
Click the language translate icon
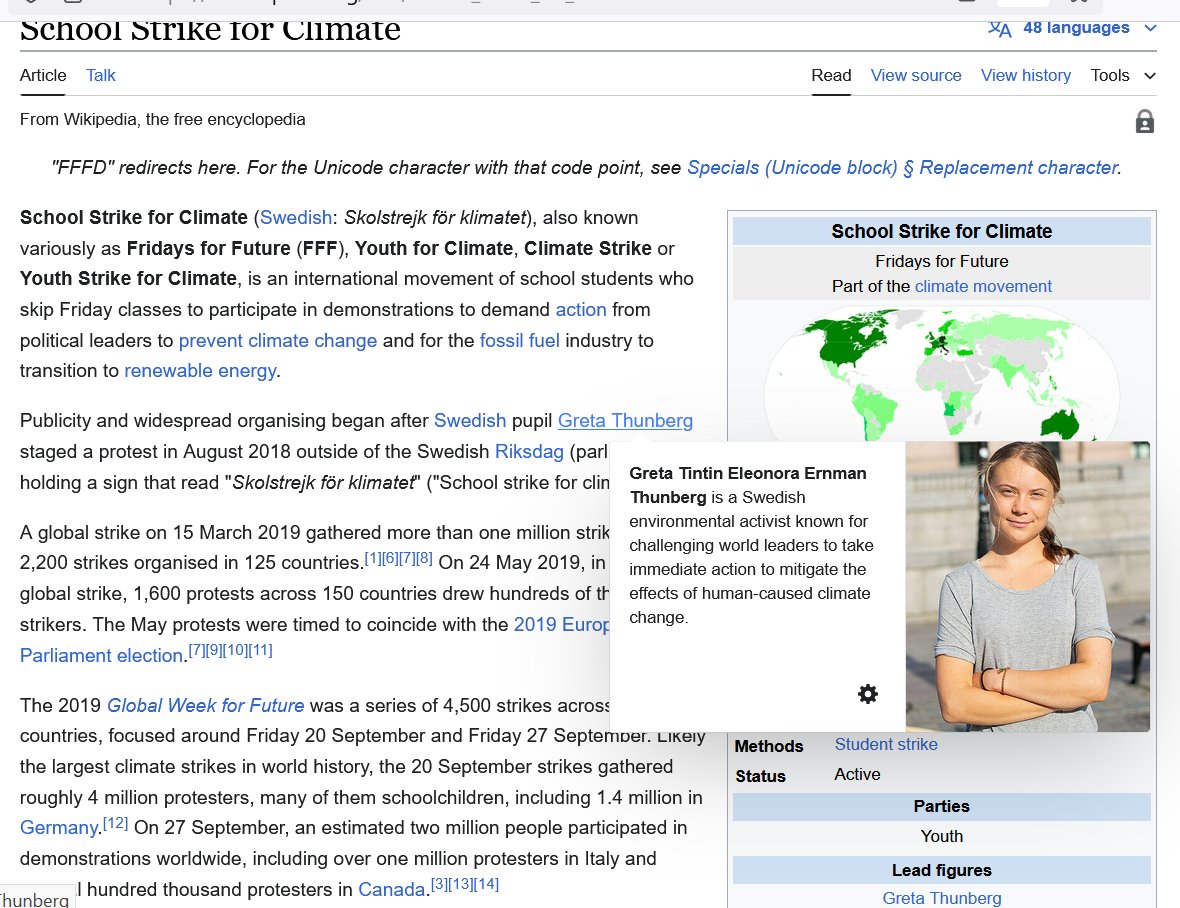999,29
